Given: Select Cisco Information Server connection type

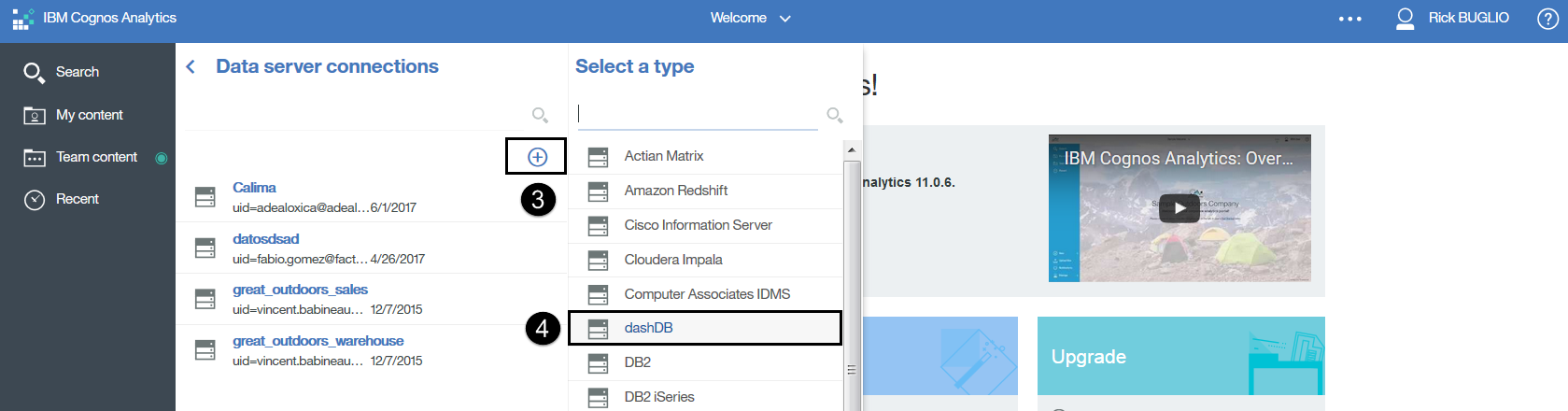Looking at the screenshot, I should (x=705, y=225).
